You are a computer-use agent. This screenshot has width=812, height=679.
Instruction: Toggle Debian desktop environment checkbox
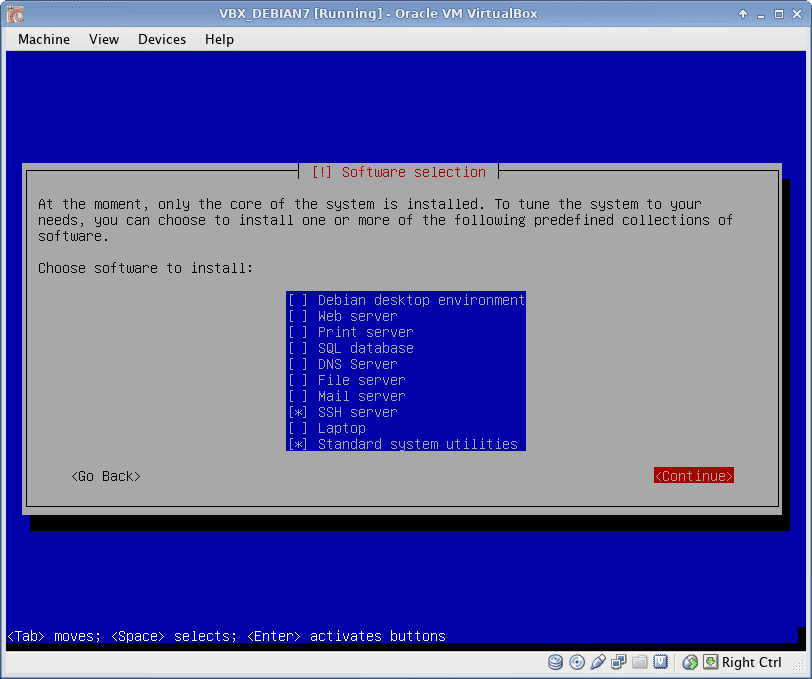(298, 300)
